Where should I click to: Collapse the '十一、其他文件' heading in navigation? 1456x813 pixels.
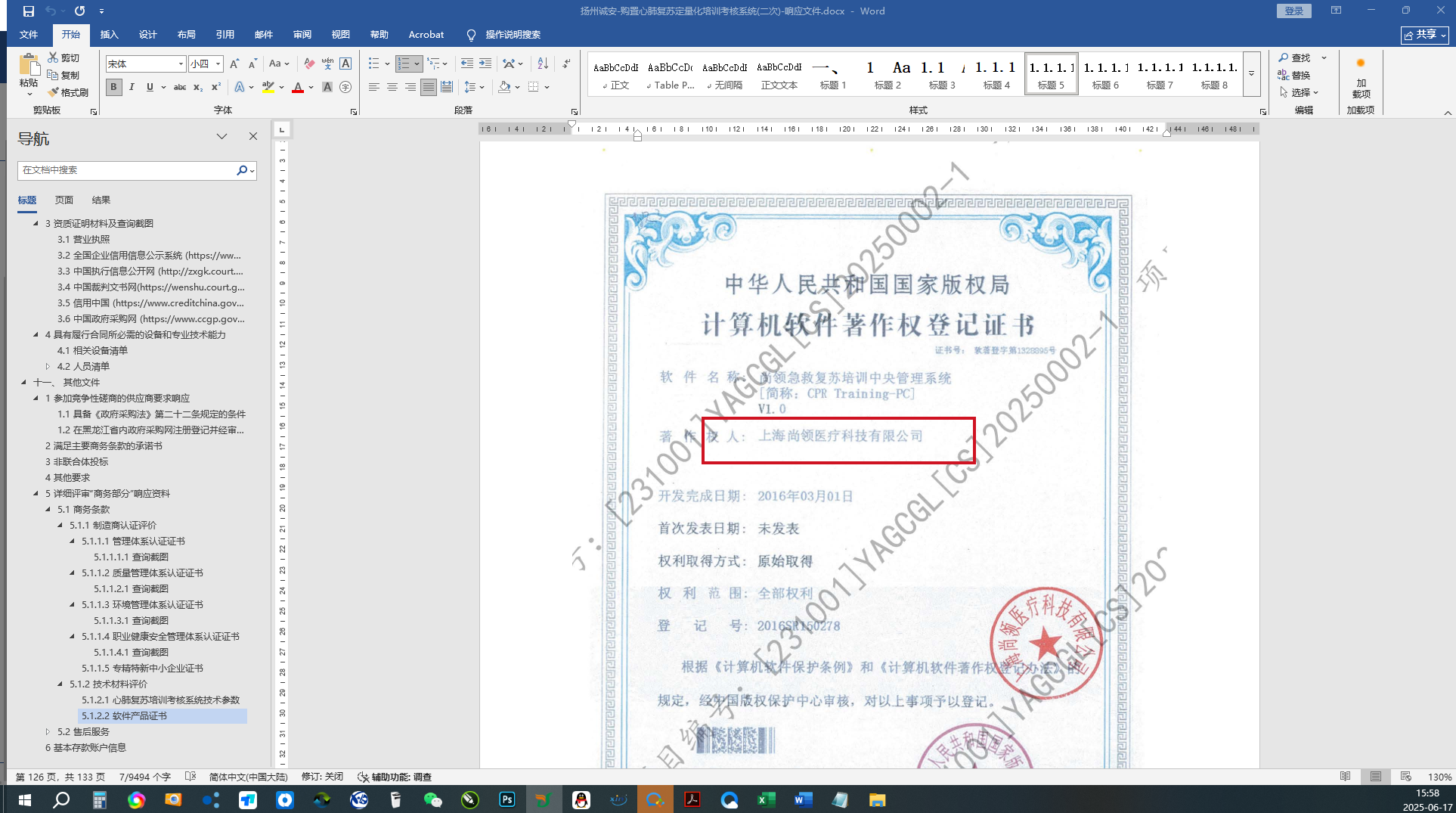tap(23, 382)
